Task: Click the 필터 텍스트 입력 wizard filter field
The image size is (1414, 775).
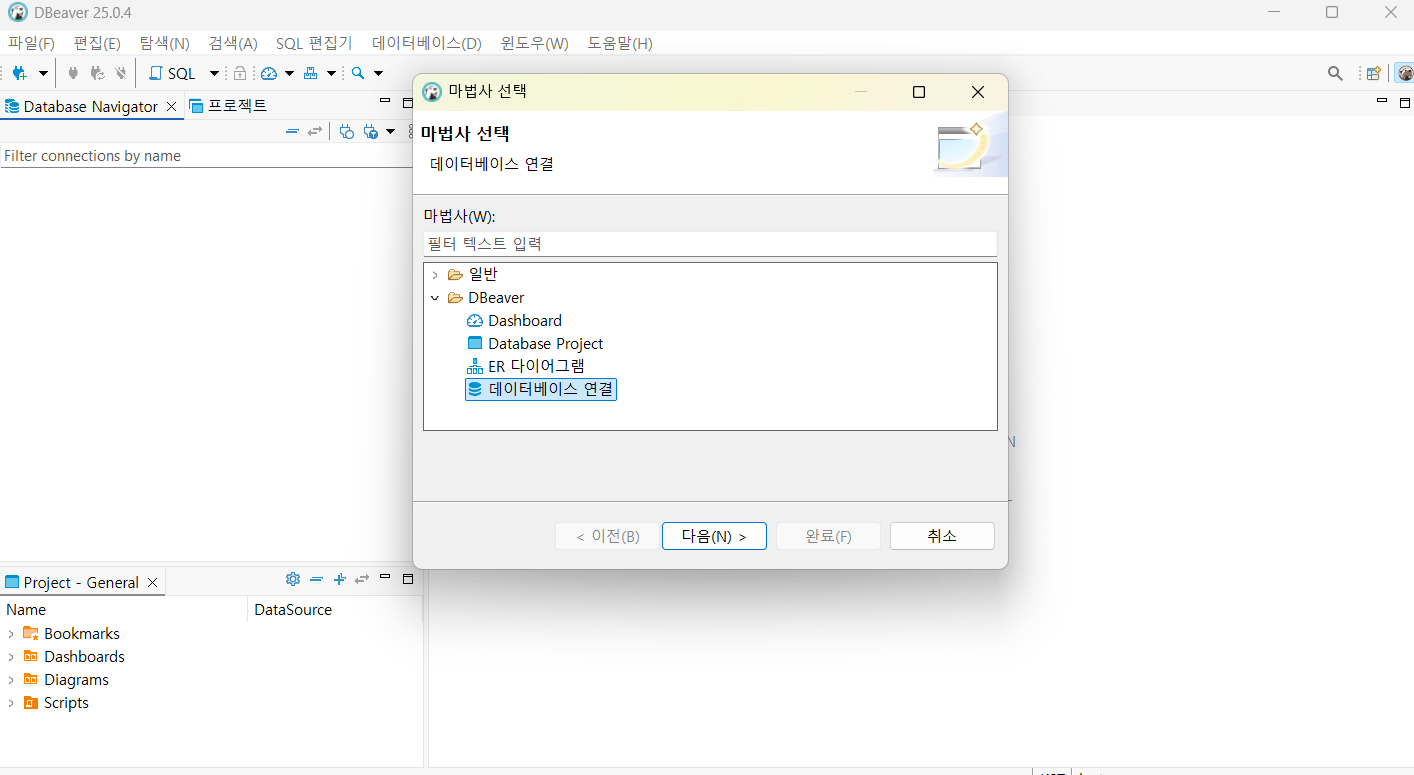Action: (x=710, y=243)
